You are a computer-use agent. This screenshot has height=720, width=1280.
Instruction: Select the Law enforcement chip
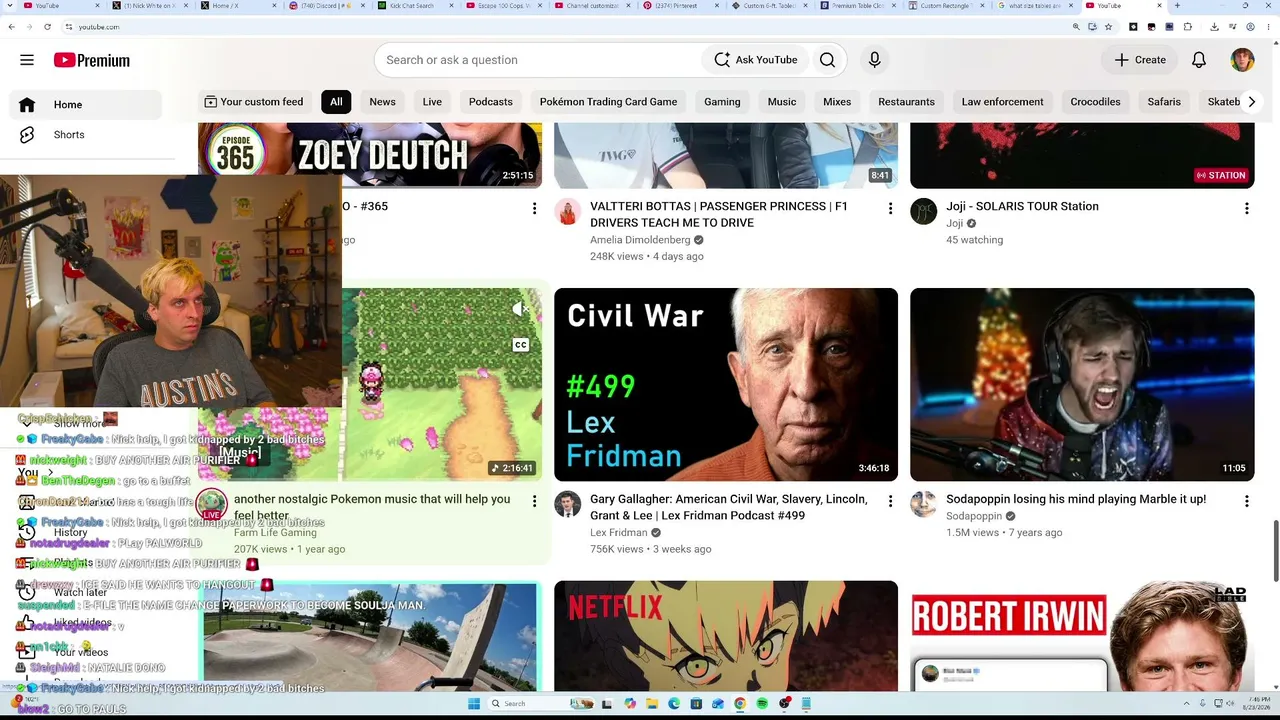[x=1002, y=102]
